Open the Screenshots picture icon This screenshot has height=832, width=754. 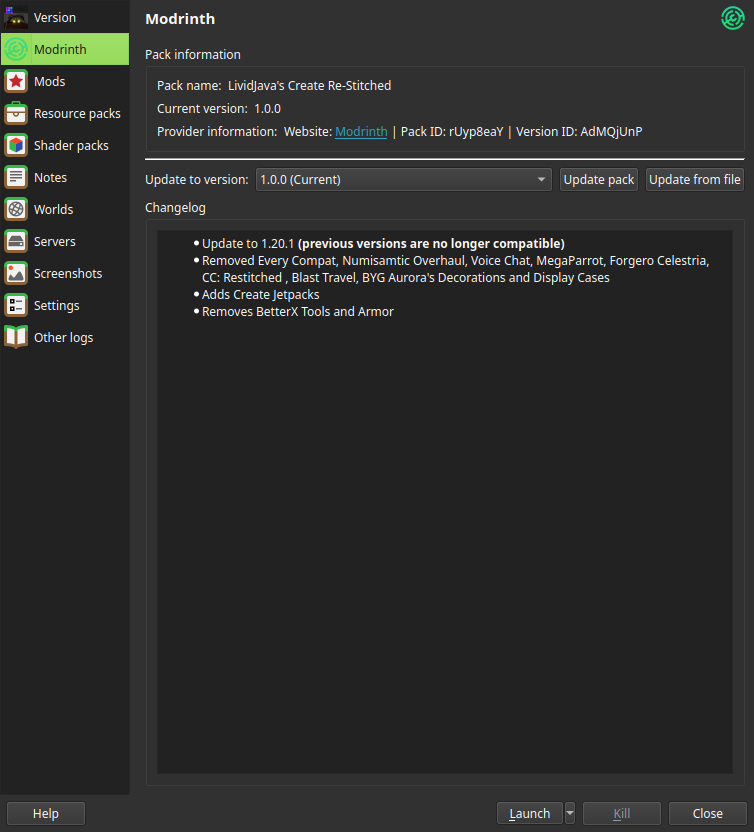[16, 273]
